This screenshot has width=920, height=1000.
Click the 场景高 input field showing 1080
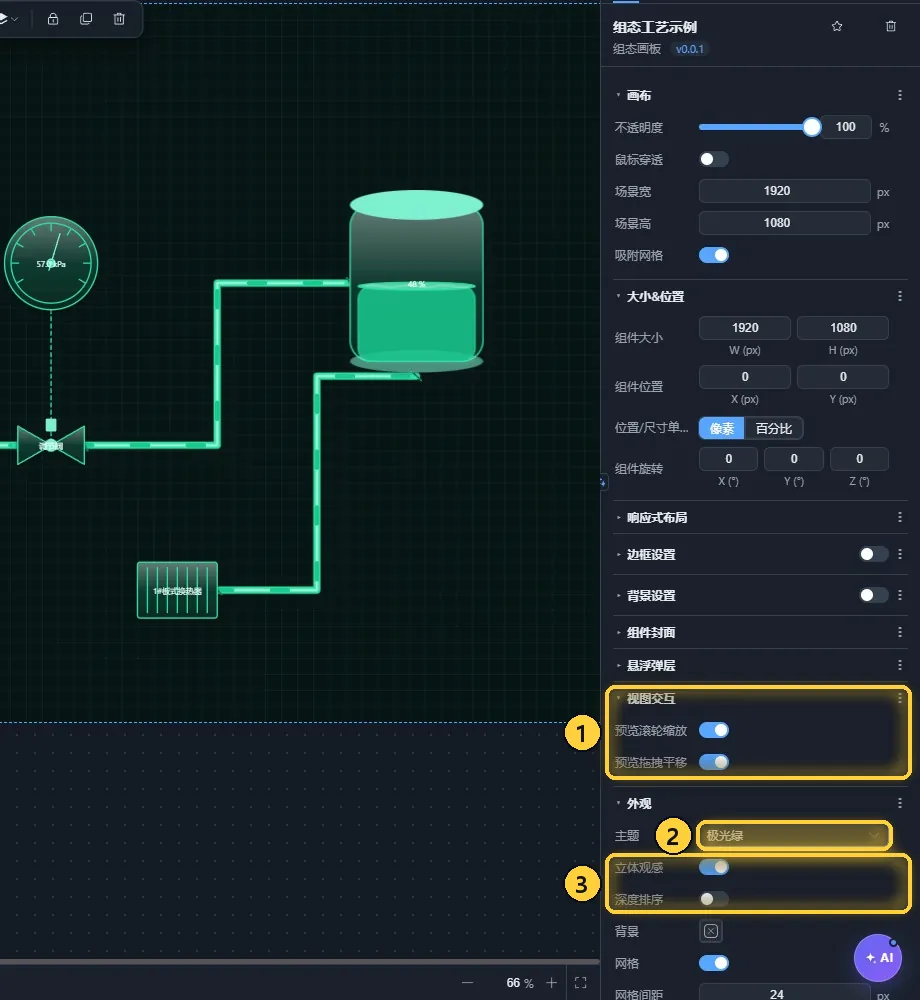click(784, 223)
